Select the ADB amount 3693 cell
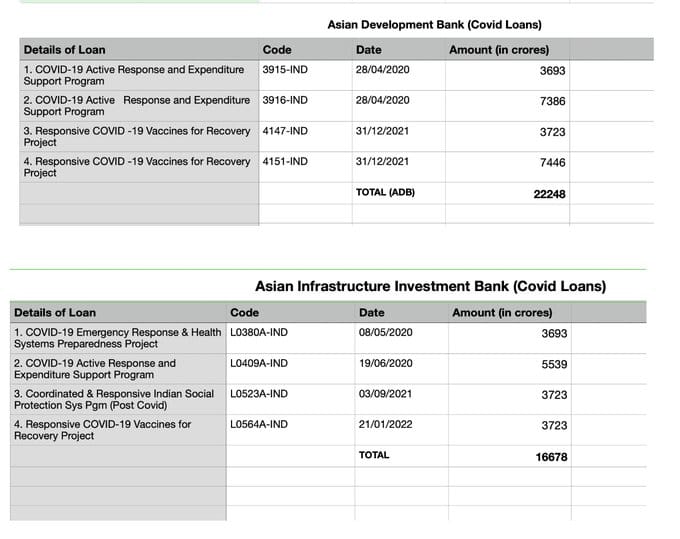Screen dimensions: 680x539 pyautogui.click(x=507, y=75)
